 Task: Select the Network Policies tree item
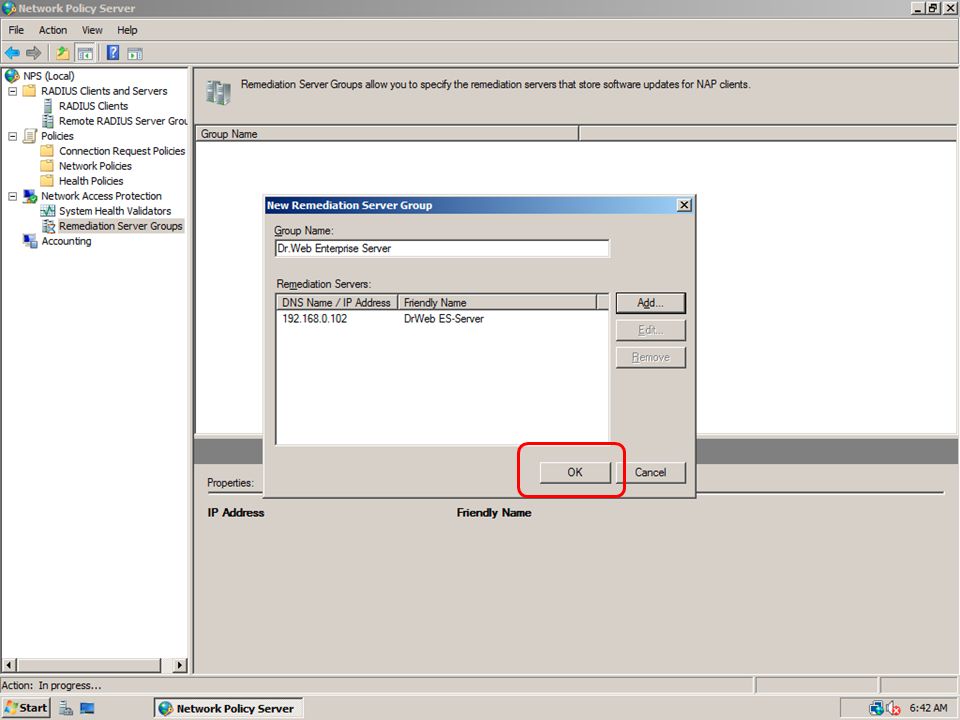coord(95,166)
